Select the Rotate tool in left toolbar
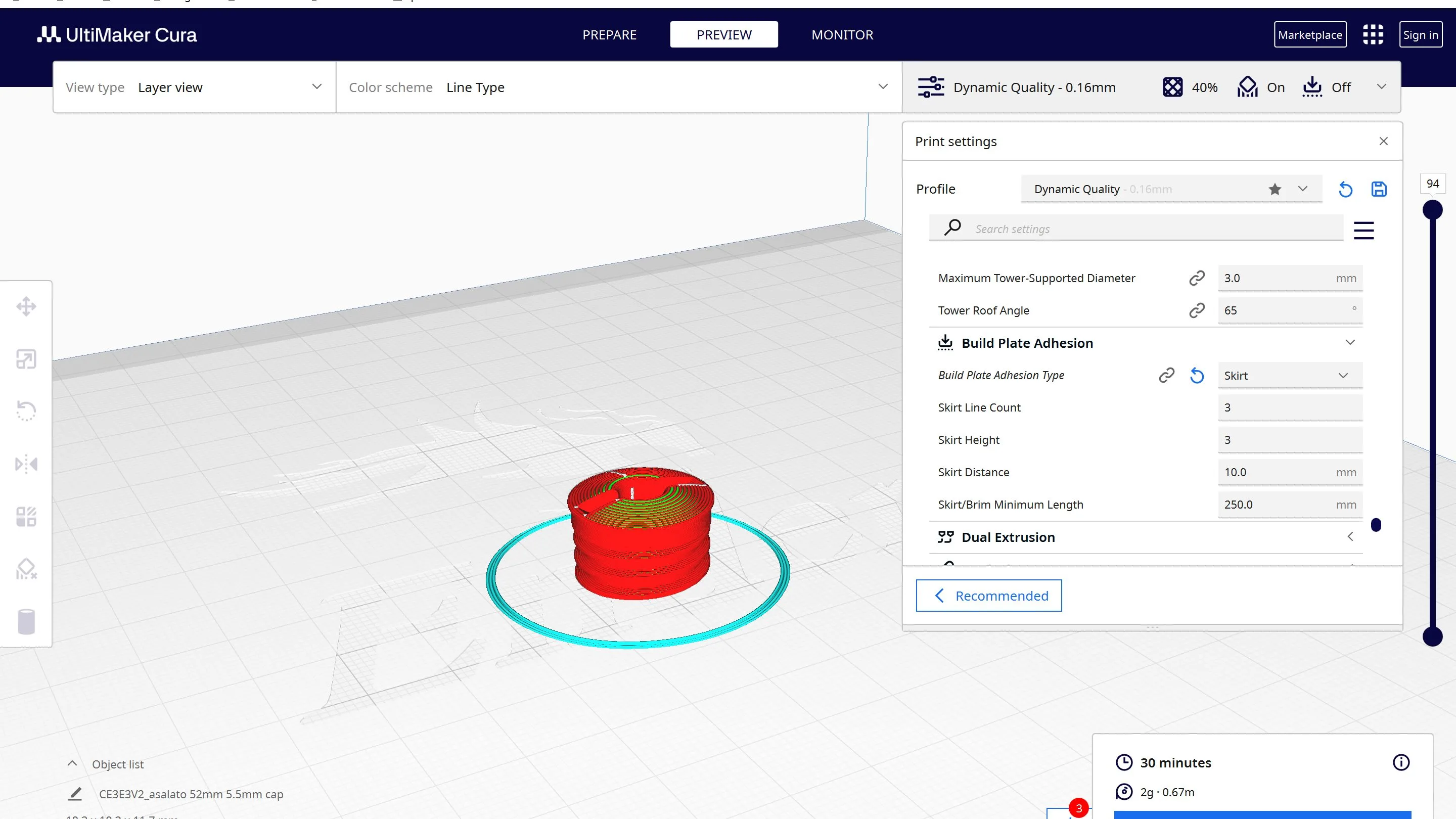 [26, 411]
